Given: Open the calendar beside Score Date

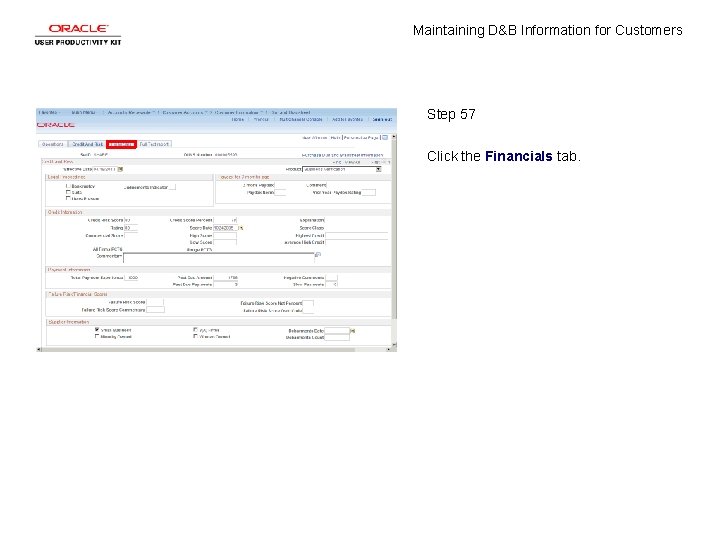Looking at the screenshot, I should pos(241,228).
